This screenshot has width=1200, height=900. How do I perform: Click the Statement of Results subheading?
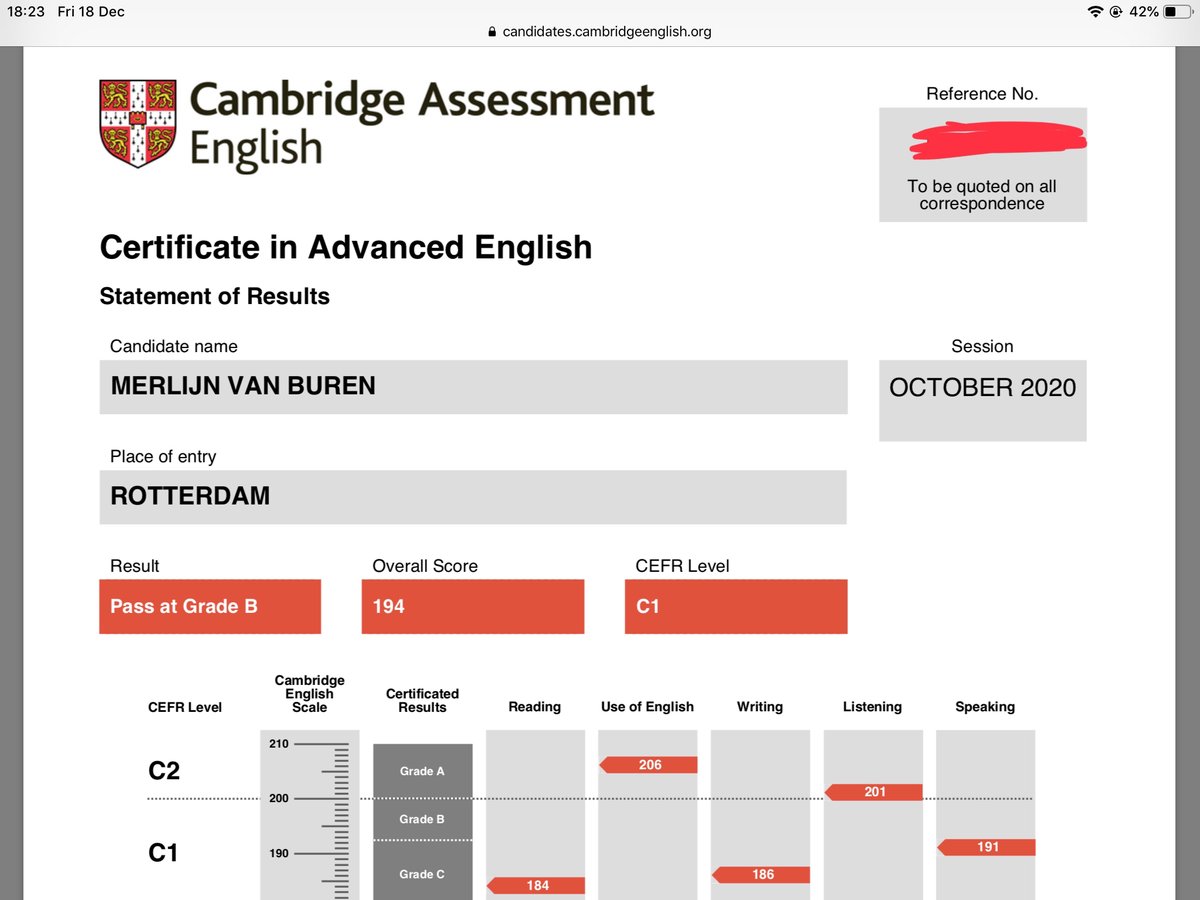[215, 296]
